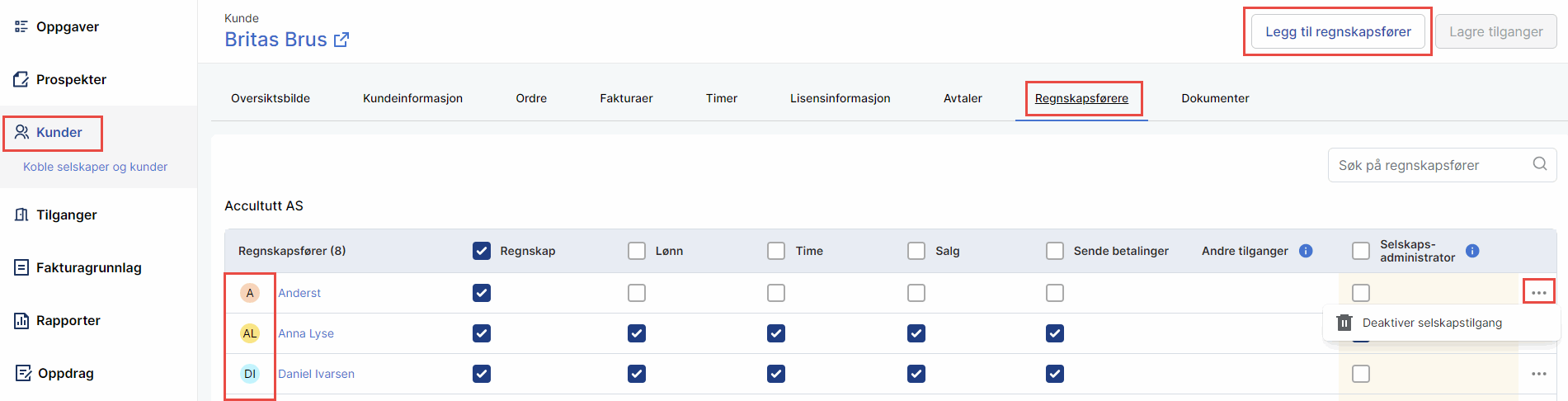Click the info icon next to Andre tilganger

[1306, 251]
